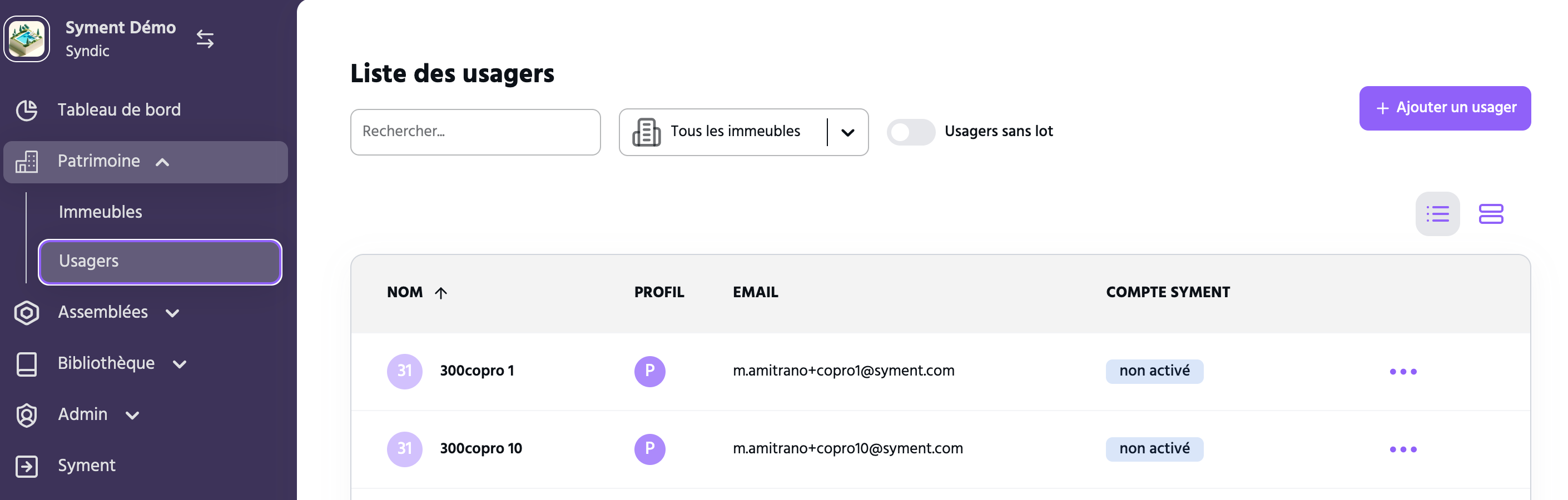Select the Usagers submenu item

coord(160,262)
